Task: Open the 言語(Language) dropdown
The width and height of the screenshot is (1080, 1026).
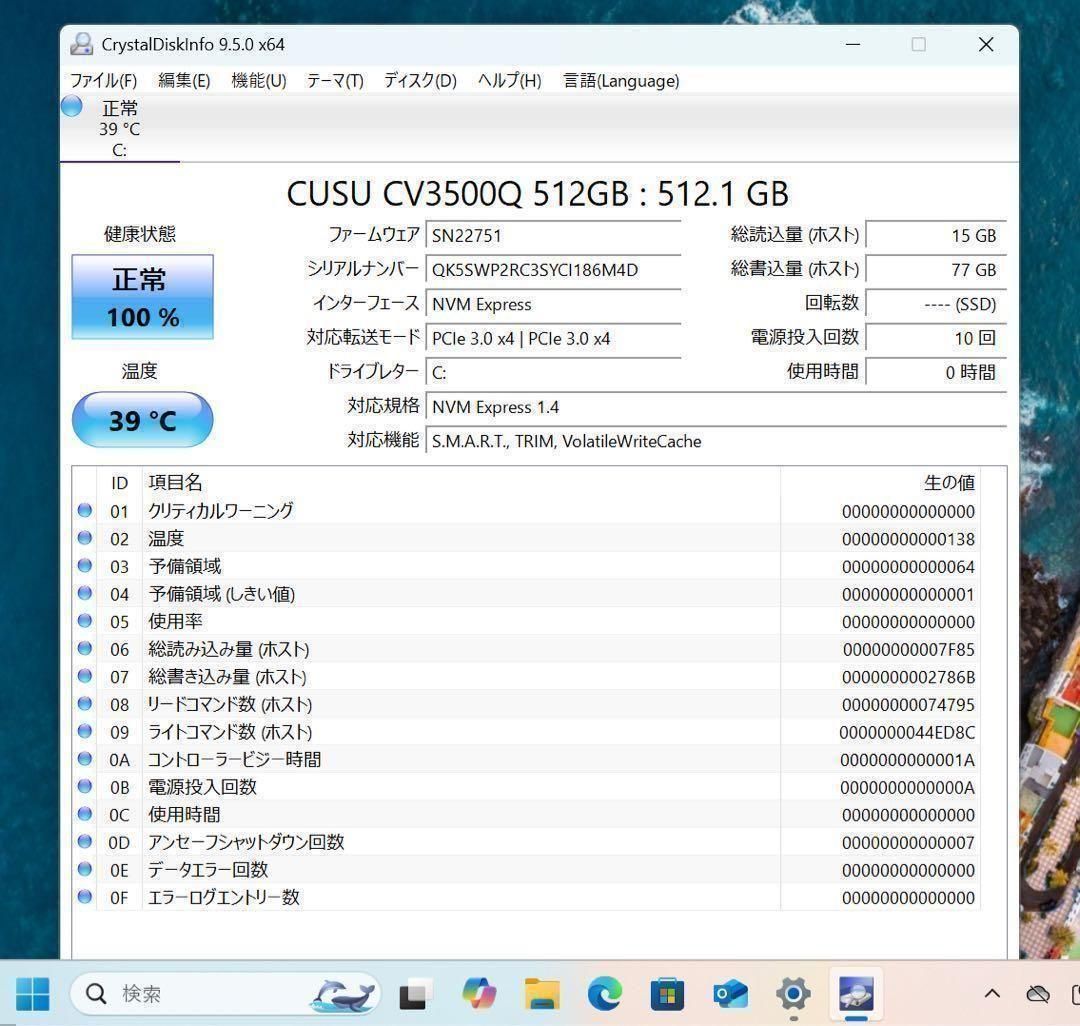Action: click(x=620, y=81)
